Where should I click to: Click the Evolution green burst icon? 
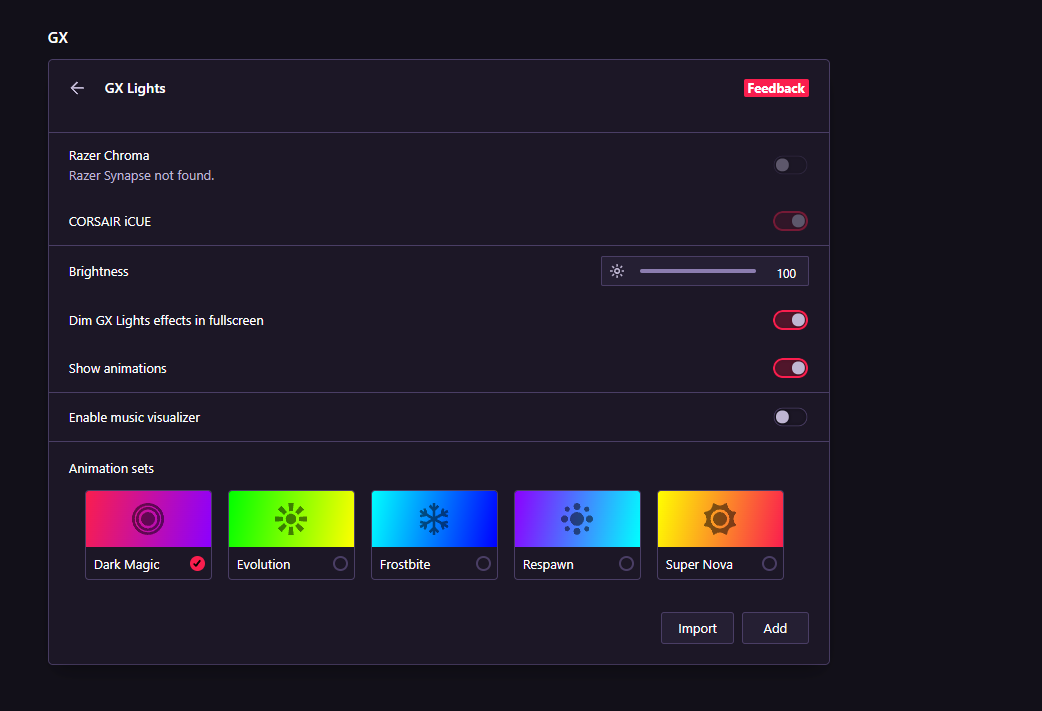point(291,519)
